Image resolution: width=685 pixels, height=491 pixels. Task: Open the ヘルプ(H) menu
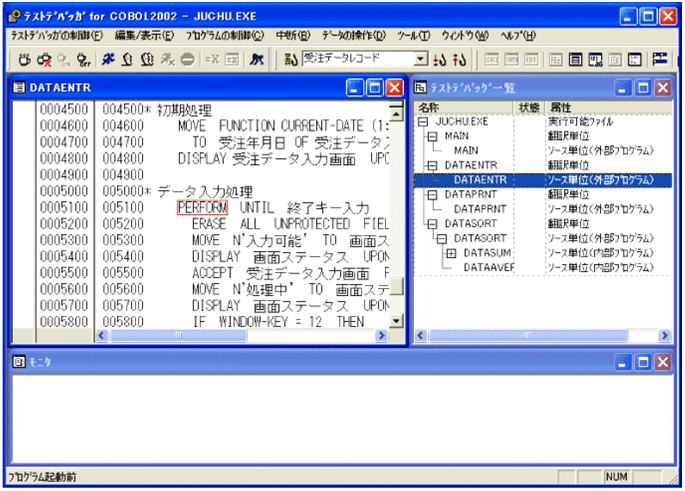(x=518, y=35)
